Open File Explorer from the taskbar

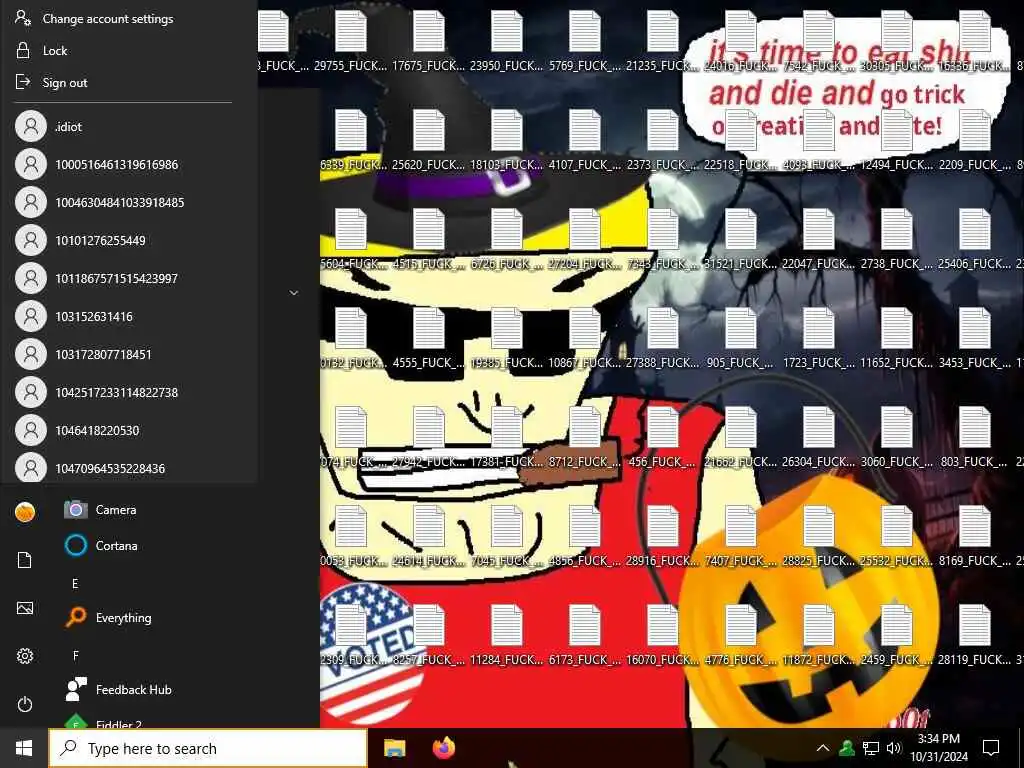pyautogui.click(x=394, y=748)
